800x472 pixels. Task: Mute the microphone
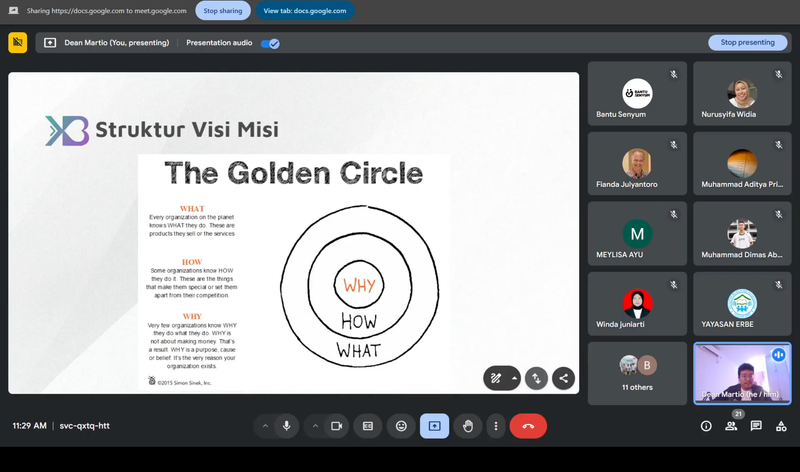[x=287, y=426]
